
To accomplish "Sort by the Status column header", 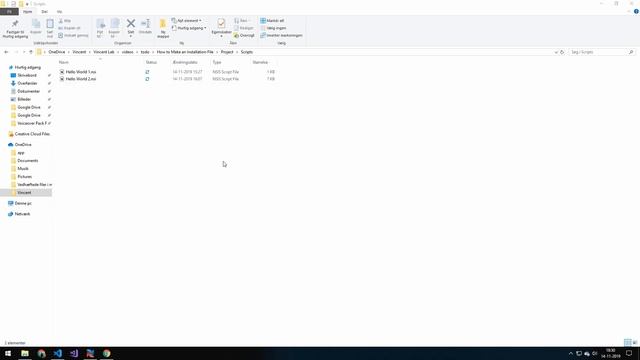I will (x=151, y=62).
